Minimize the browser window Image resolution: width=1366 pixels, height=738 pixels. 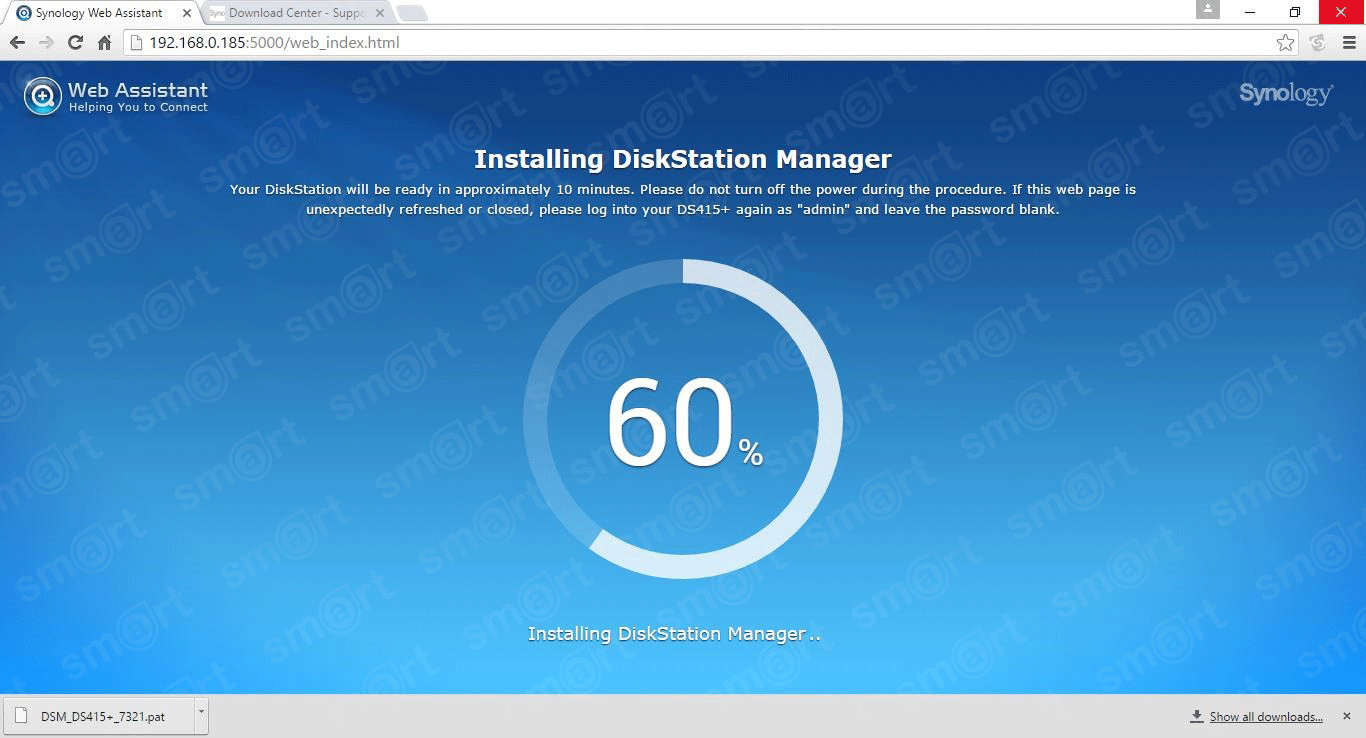click(x=1250, y=12)
